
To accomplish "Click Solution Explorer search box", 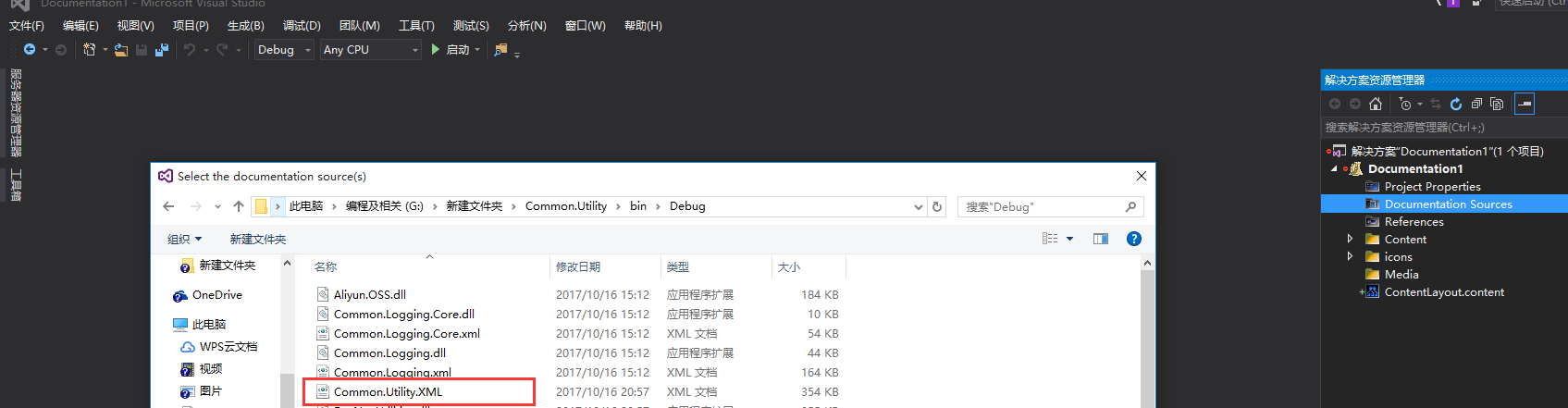I will [x=1444, y=128].
